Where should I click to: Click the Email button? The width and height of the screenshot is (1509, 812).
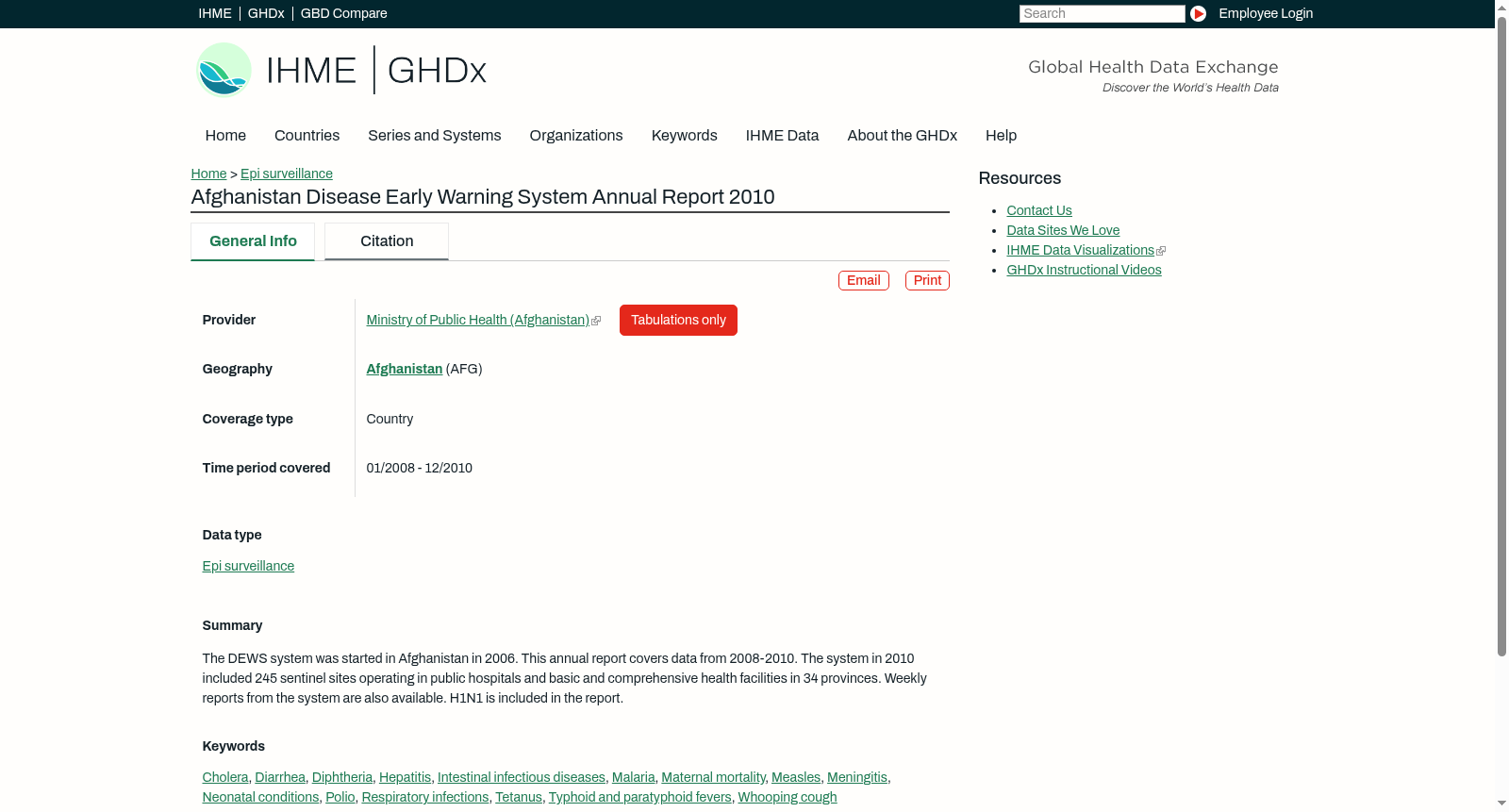click(863, 280)
